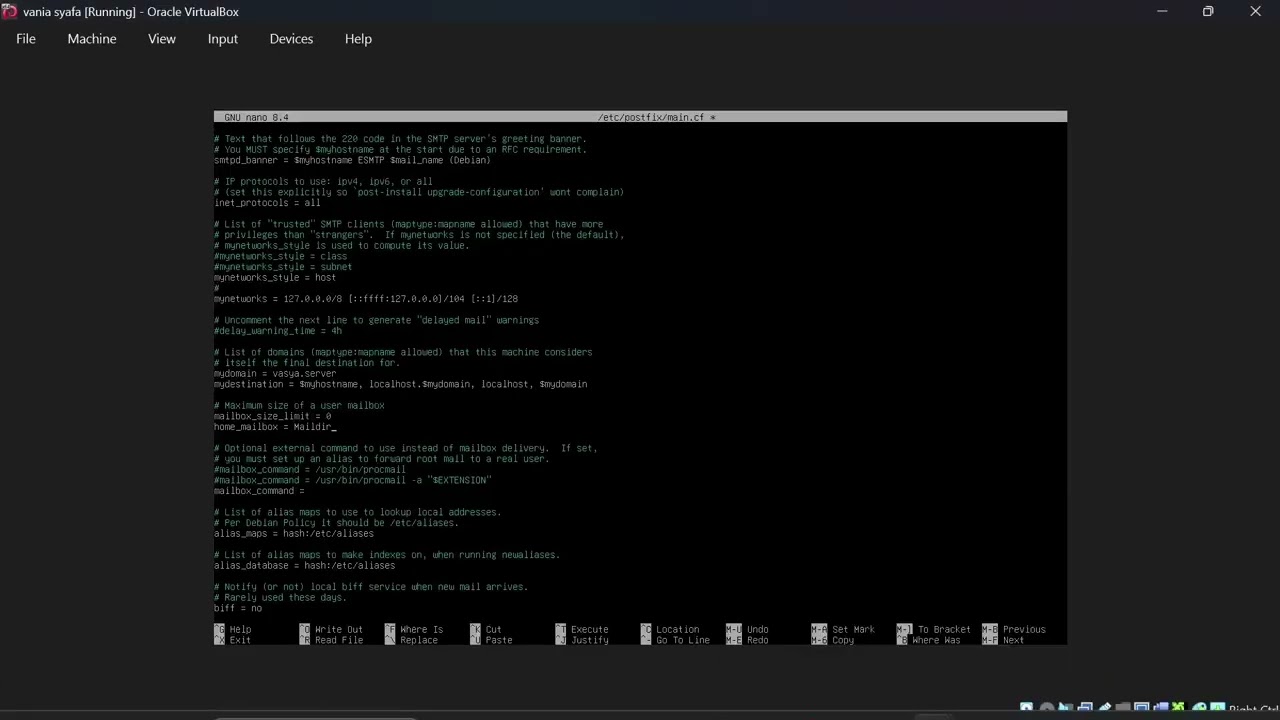Restore down the VirtualBox window
This screenshot has height=720, width=1280.
pos(1208,12)
